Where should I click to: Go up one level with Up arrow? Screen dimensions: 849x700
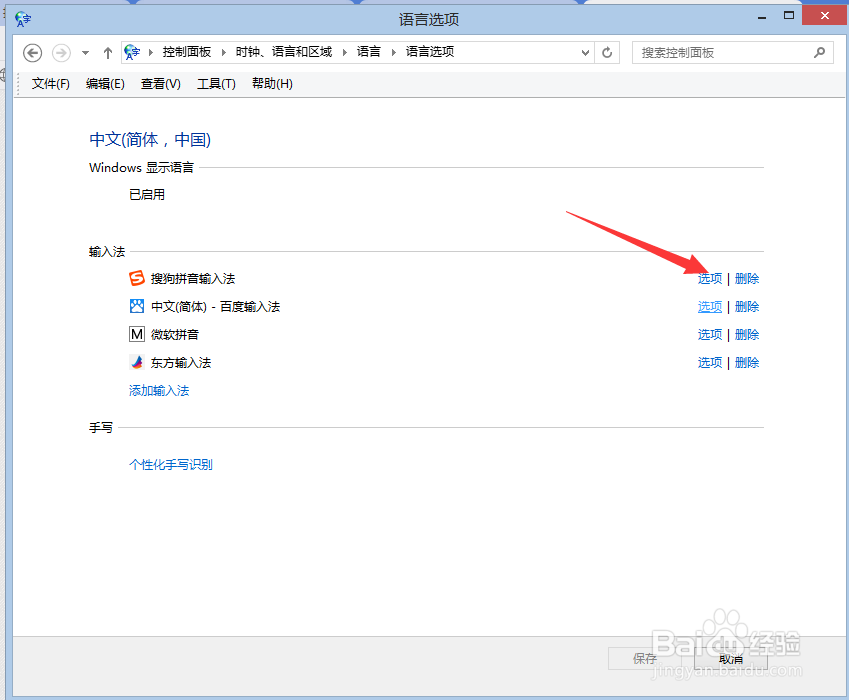108,53
